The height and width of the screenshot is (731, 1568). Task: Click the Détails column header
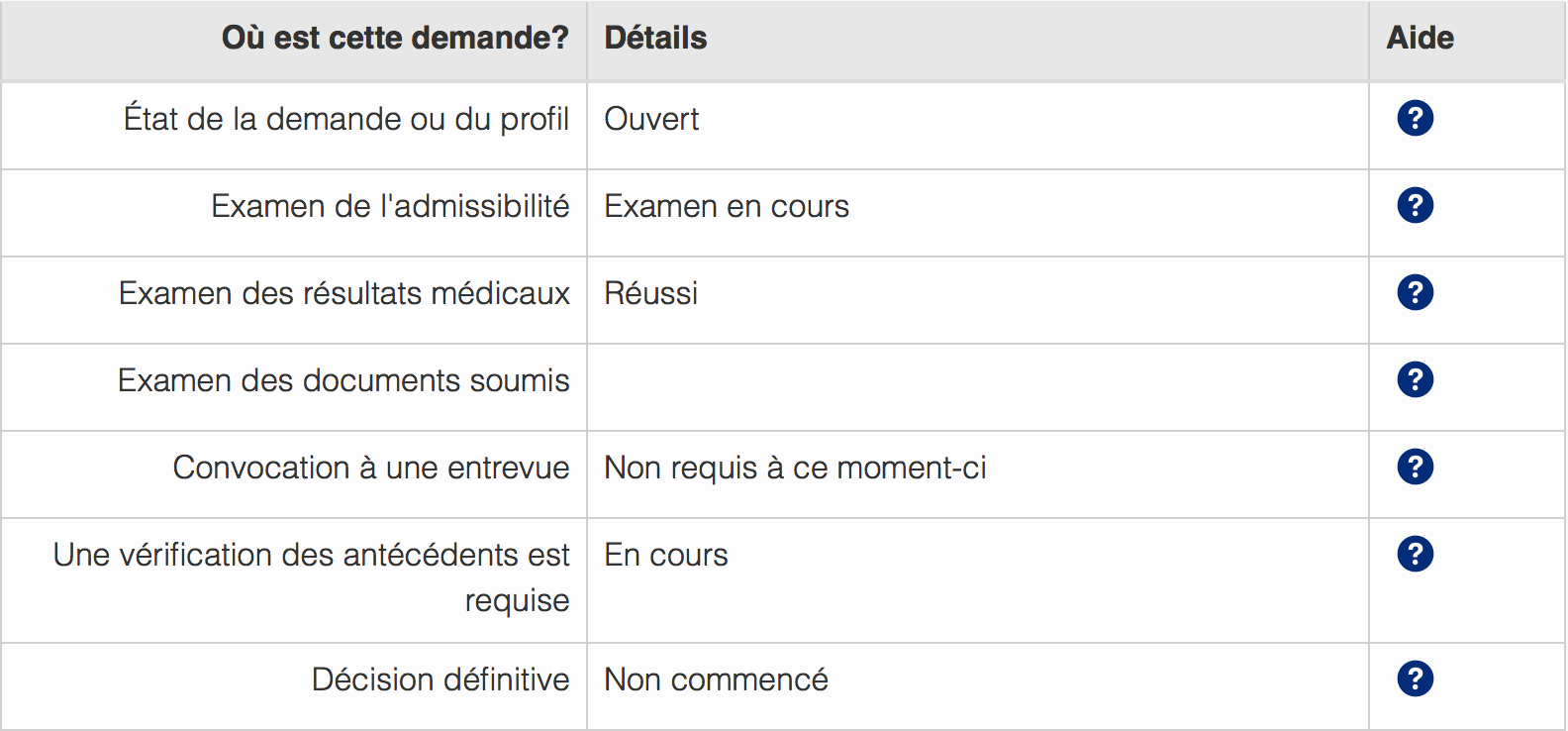point(655,39)
